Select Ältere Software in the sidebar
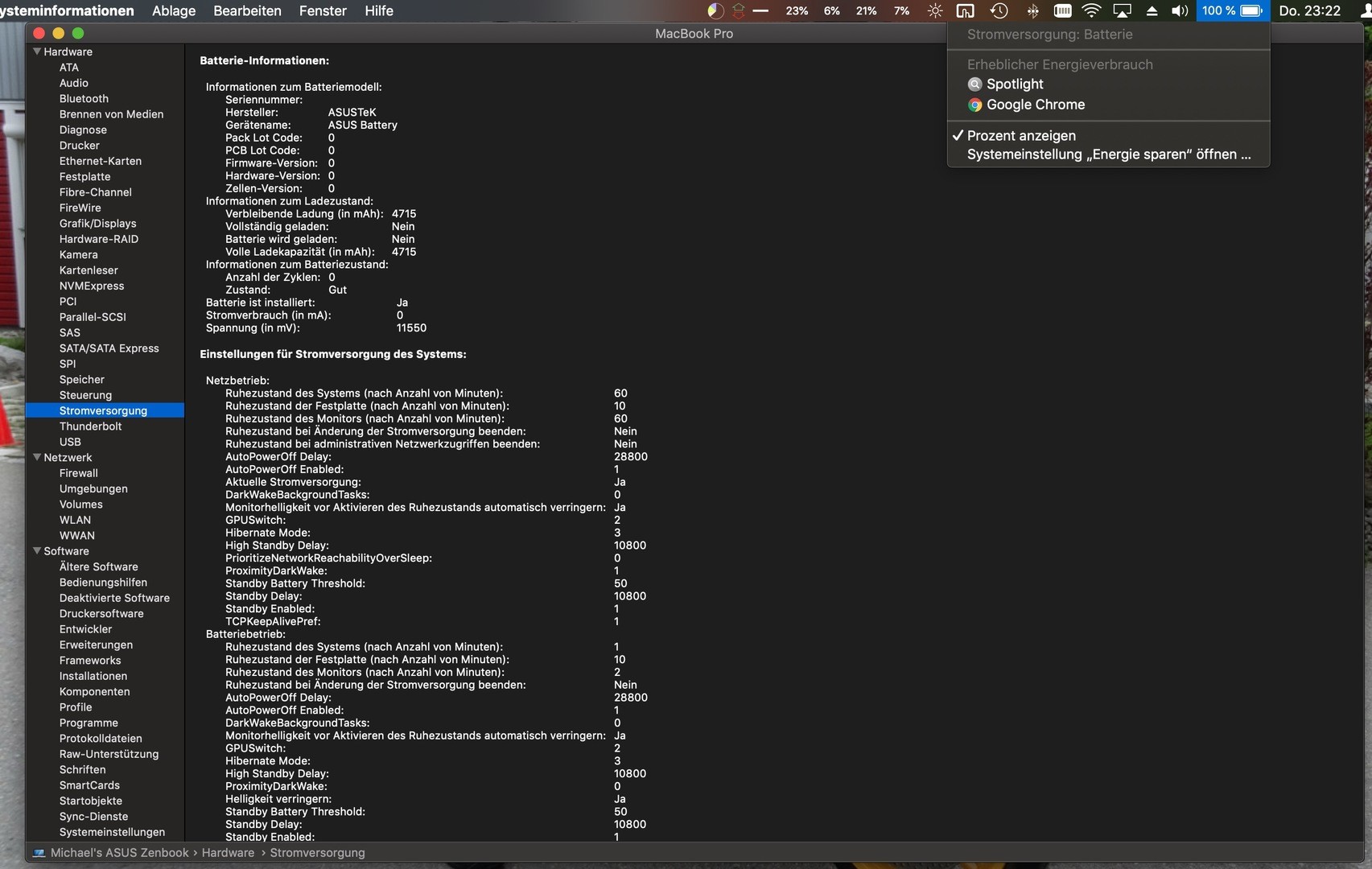This screenshot has width=1372, height=869. click(x=98, y=567)
